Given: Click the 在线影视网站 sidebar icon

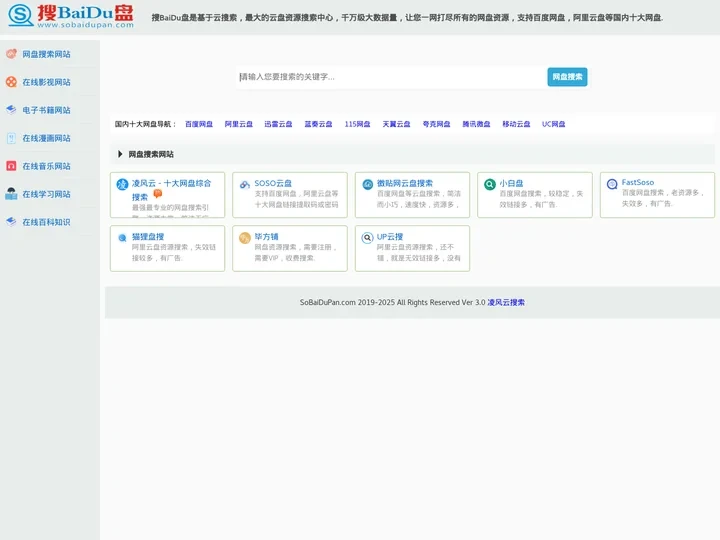Looking at the screenshot, I should tap(11, 82).
